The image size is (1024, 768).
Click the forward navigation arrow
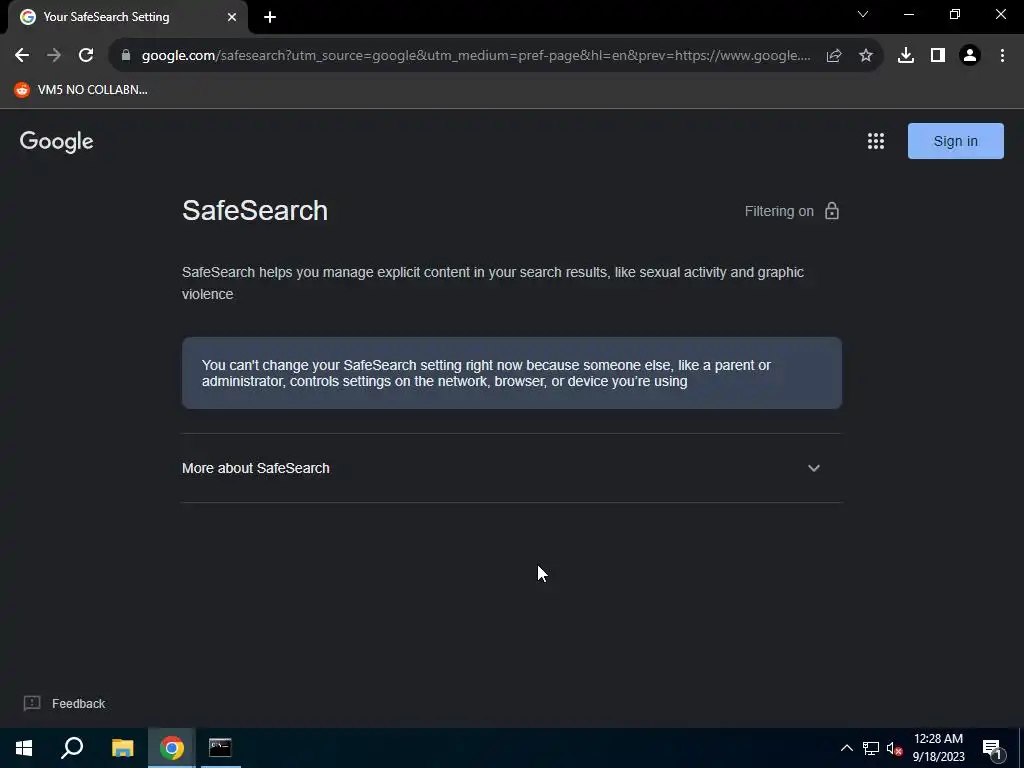[x=54, y=56]
